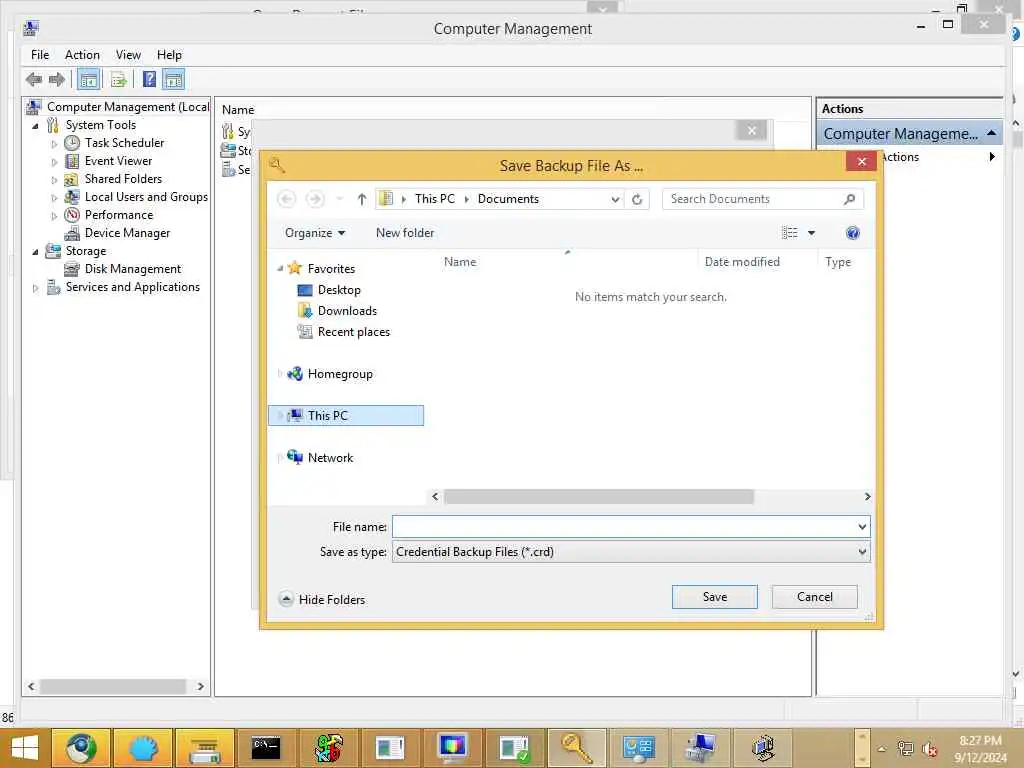
Task: Collapse the System Tools tree node
Action: point(35,125)
